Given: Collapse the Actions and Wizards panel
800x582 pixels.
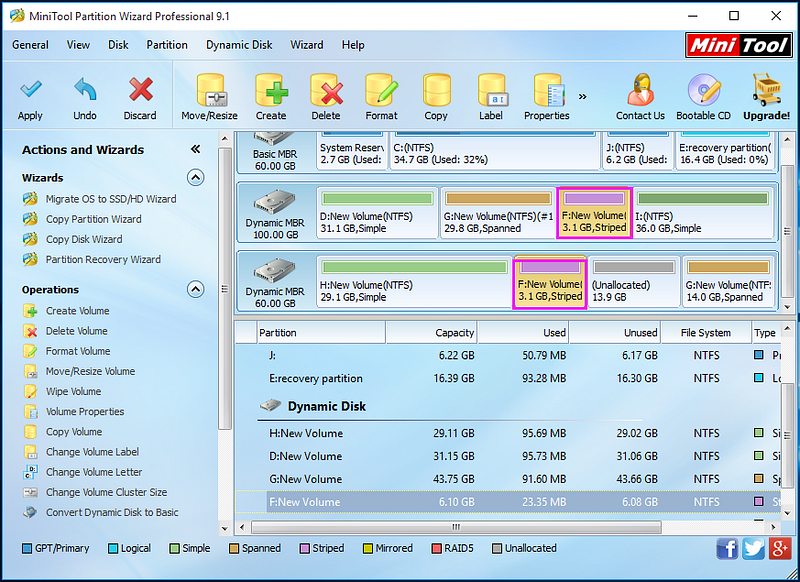Looking at the screenshot, I should coord(195,149).
